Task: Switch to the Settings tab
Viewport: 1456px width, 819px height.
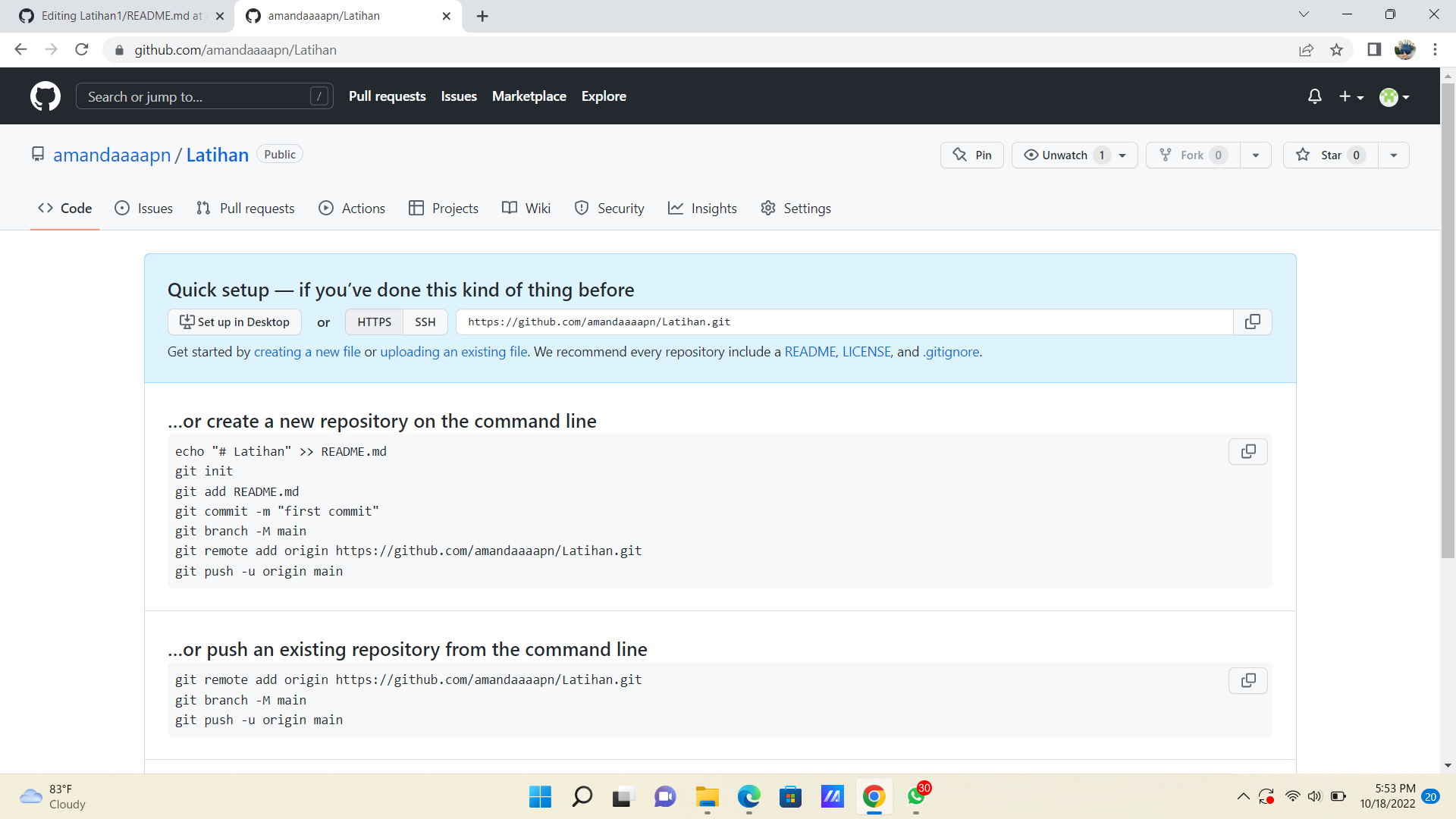Action: pyautogui.click(x=807, y=208)
